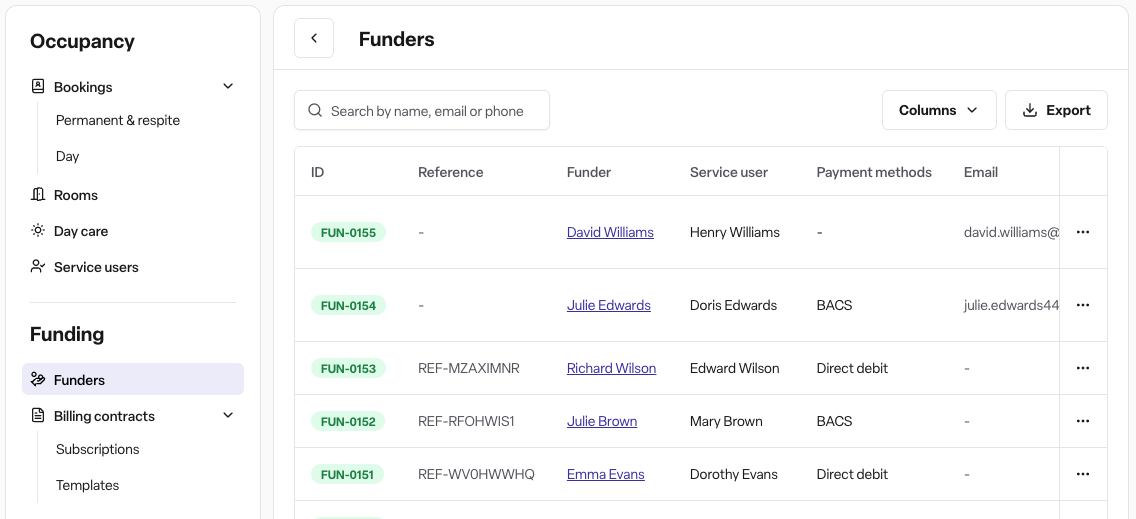Click reference REF-WV0HWWHQ
Image resolution: width=1136 pixels, height=519 pixels.
477,474
